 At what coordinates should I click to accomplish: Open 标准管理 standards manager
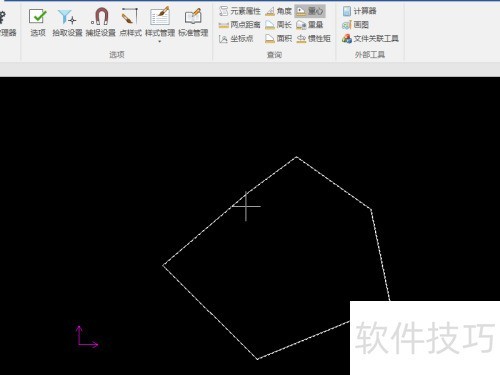click(x=193, y=22)
